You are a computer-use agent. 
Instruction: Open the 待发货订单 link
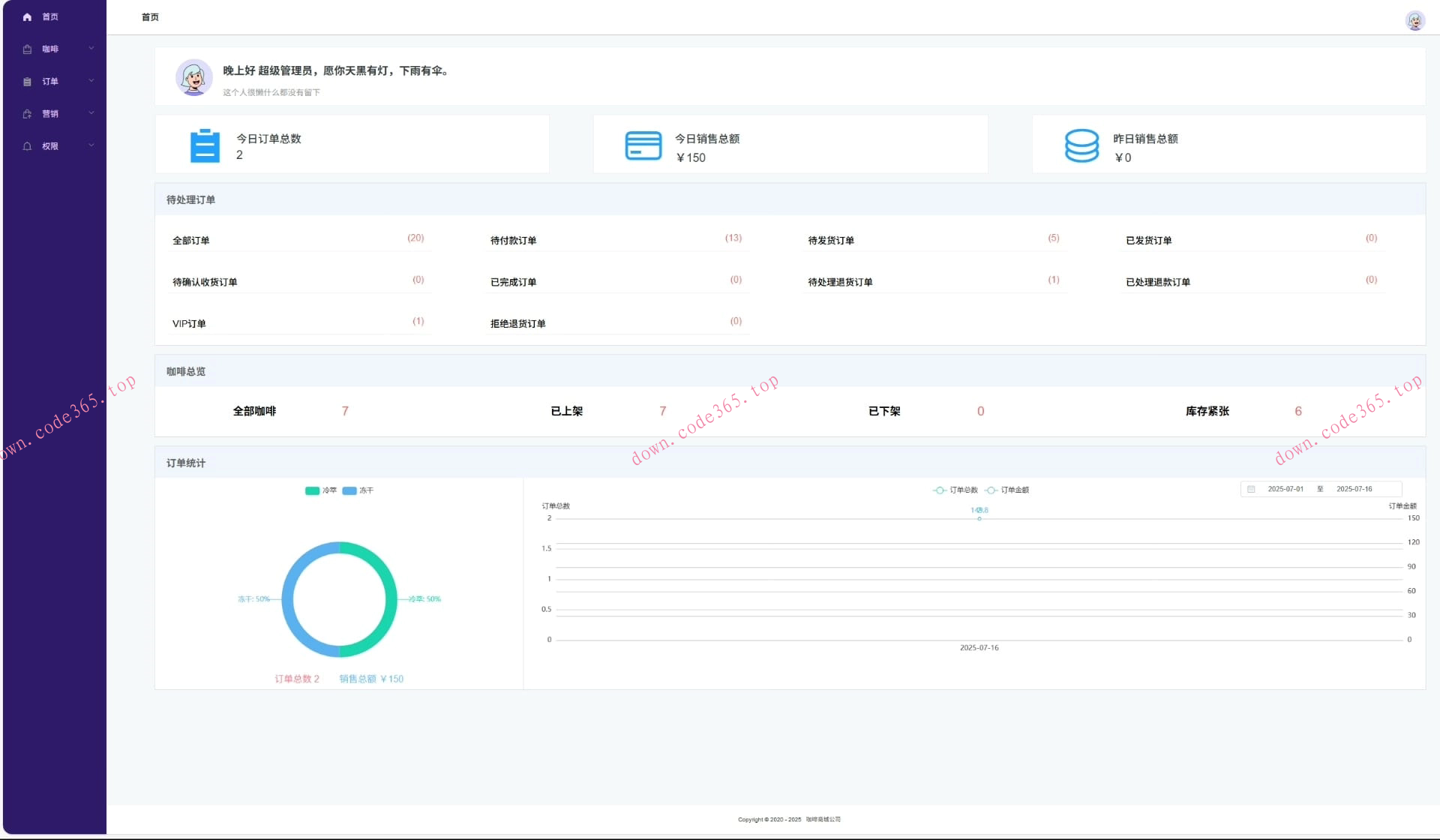tap(830, 241)
